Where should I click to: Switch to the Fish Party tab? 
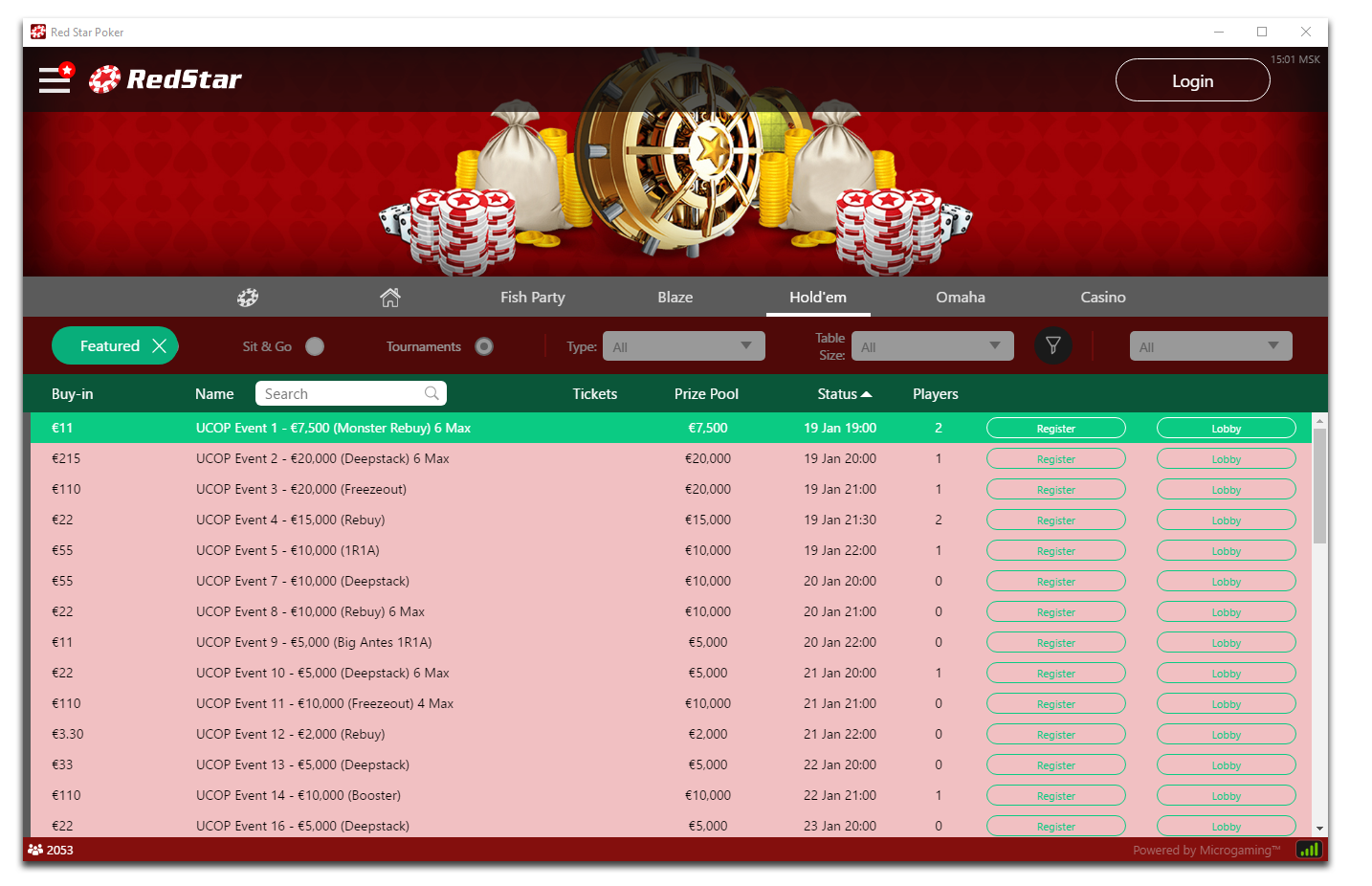532,298
